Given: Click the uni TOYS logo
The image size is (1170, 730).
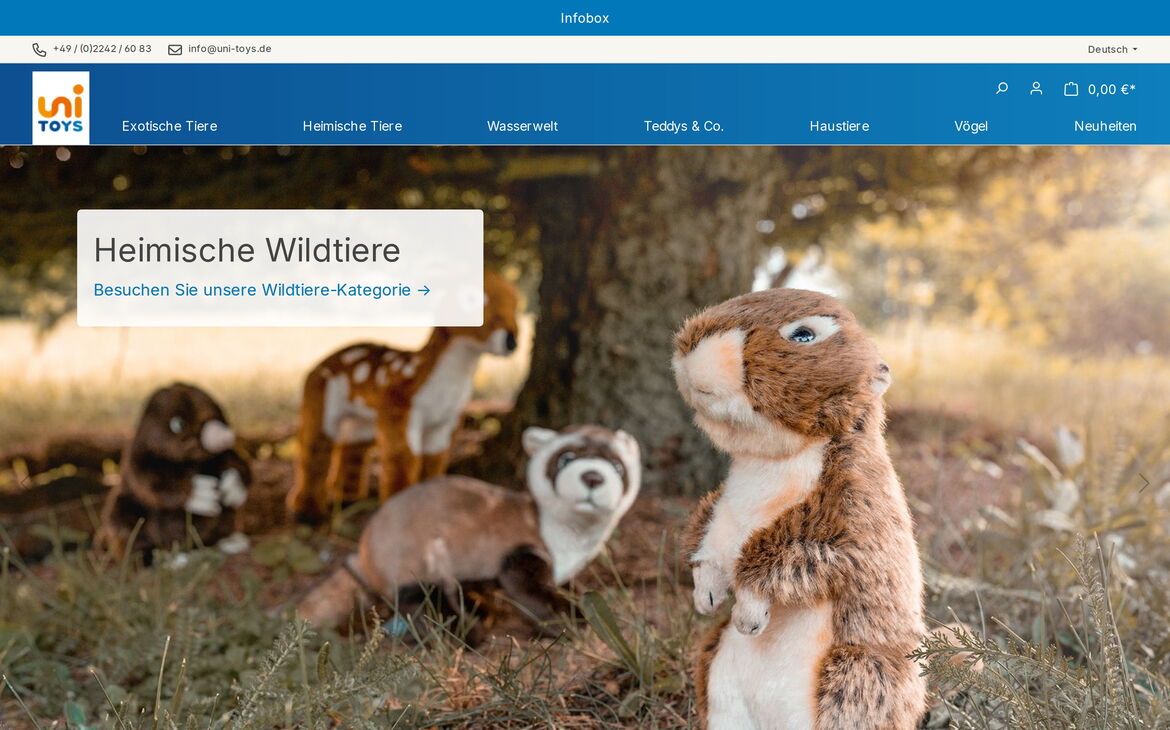Looking at the screenshot, I should [60, 107].
